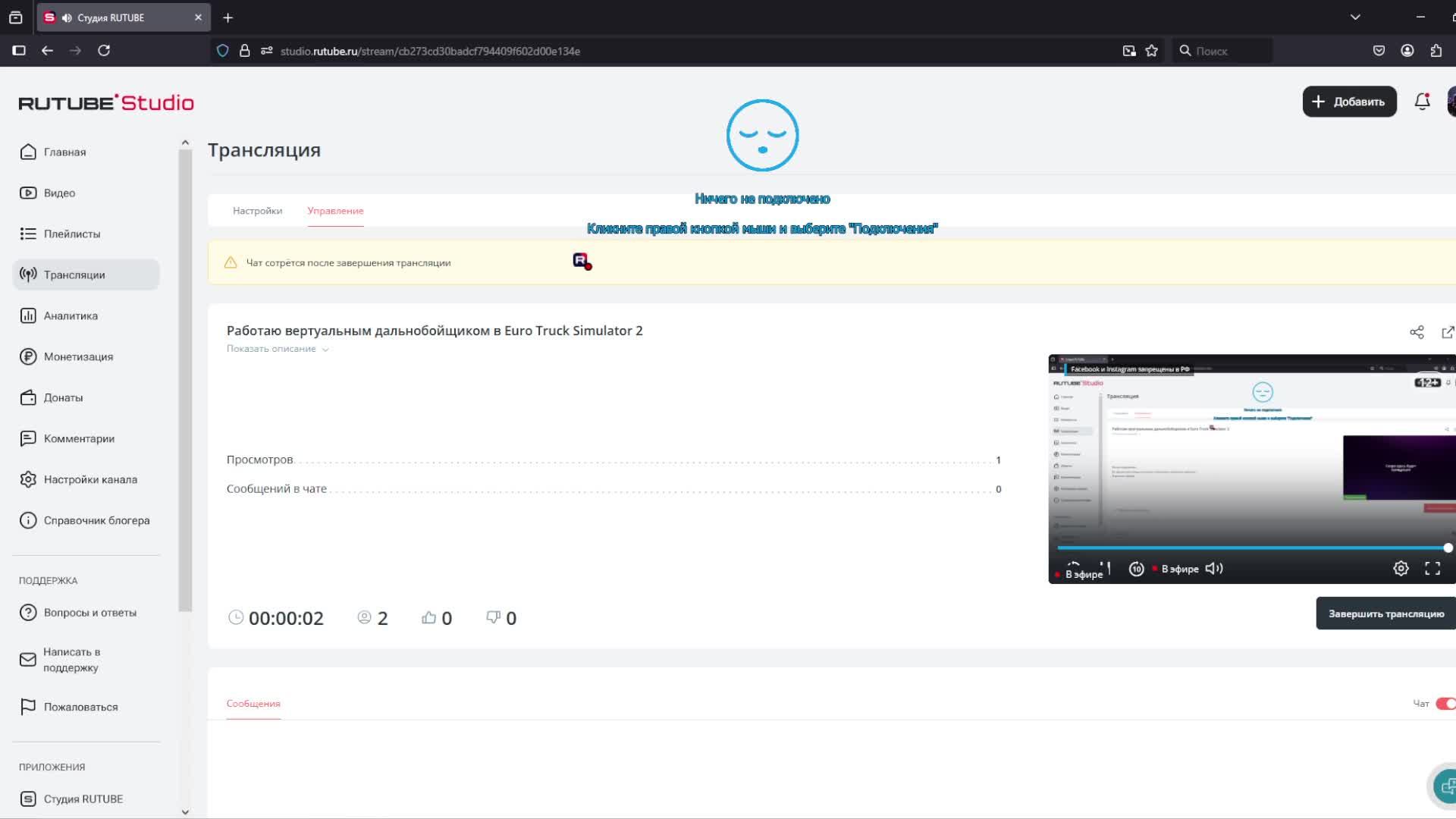Screen dimensions: 1456x819
Task: Switch to Настройки tab
Action: coord(257,211)
